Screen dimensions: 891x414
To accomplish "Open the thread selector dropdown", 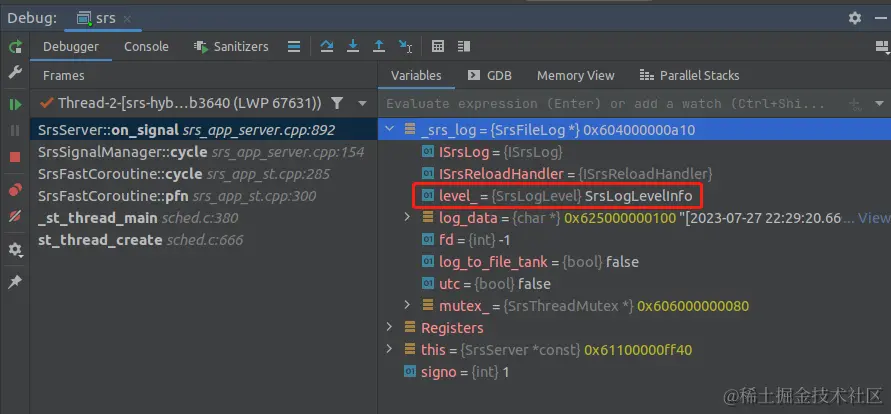I will pos(363,103).
